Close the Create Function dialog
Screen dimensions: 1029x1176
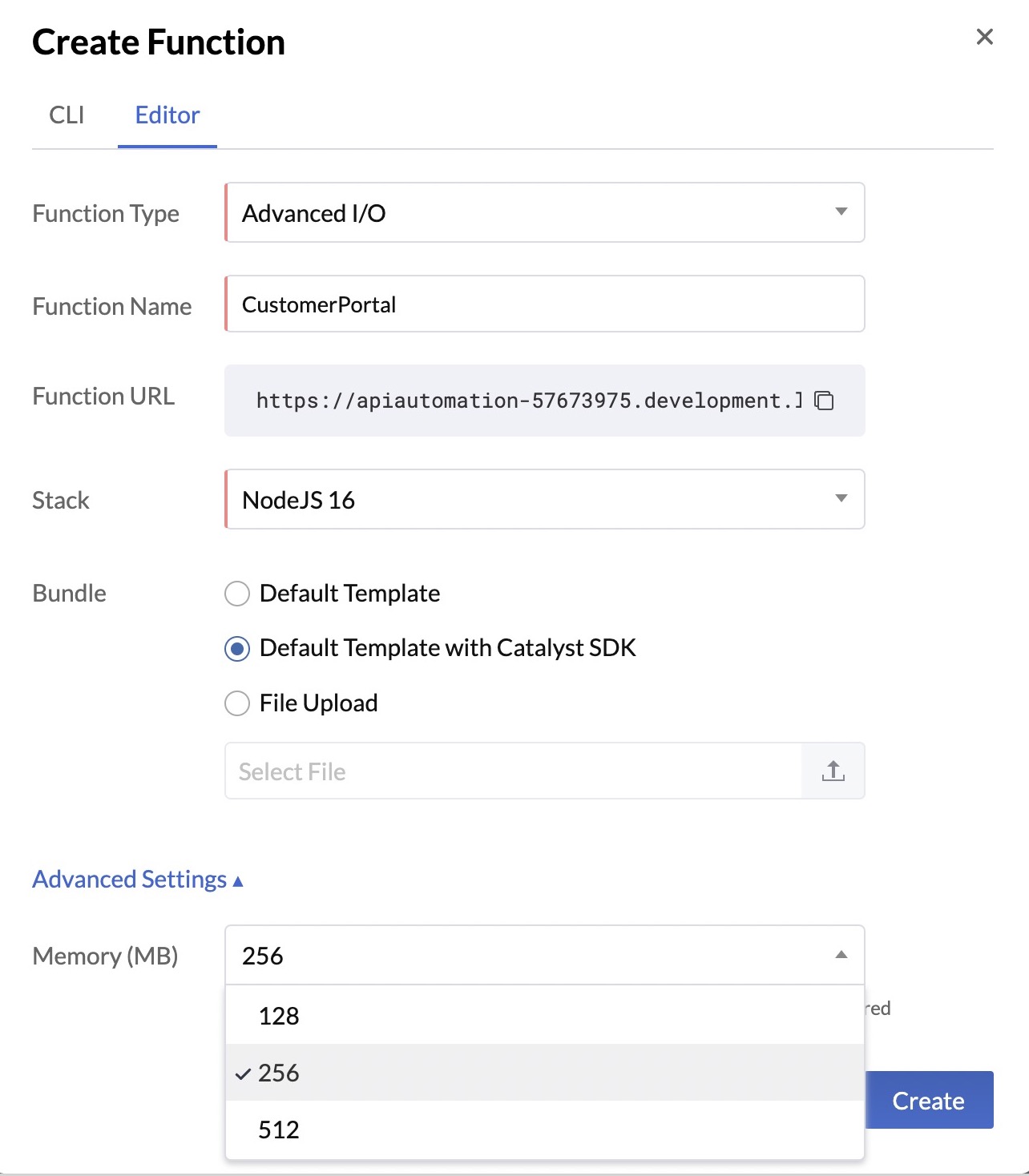(x=984, y=37)
